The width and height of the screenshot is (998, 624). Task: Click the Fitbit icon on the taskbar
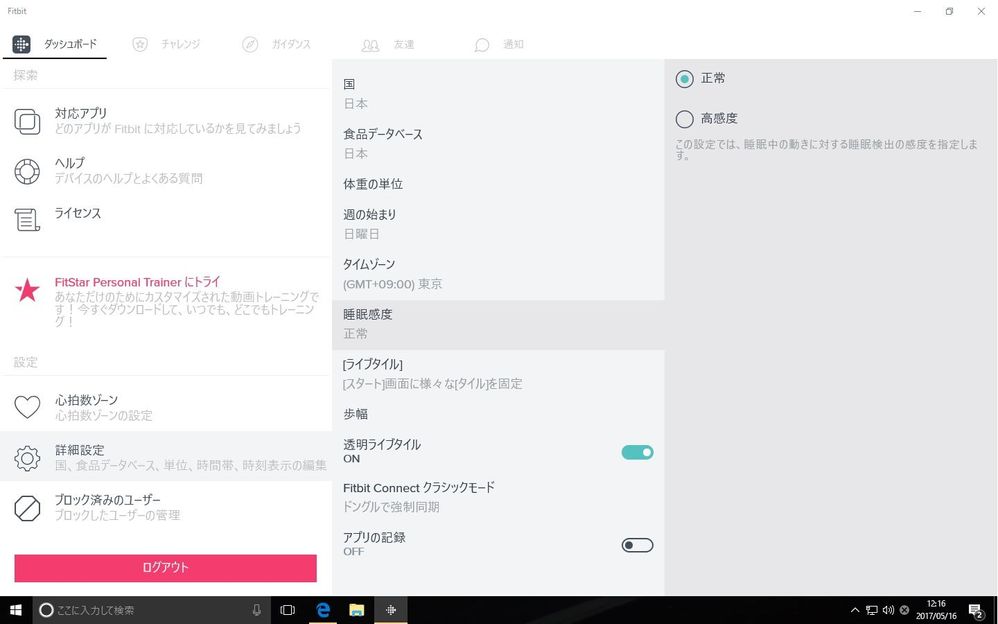click(x=391, y=610)
